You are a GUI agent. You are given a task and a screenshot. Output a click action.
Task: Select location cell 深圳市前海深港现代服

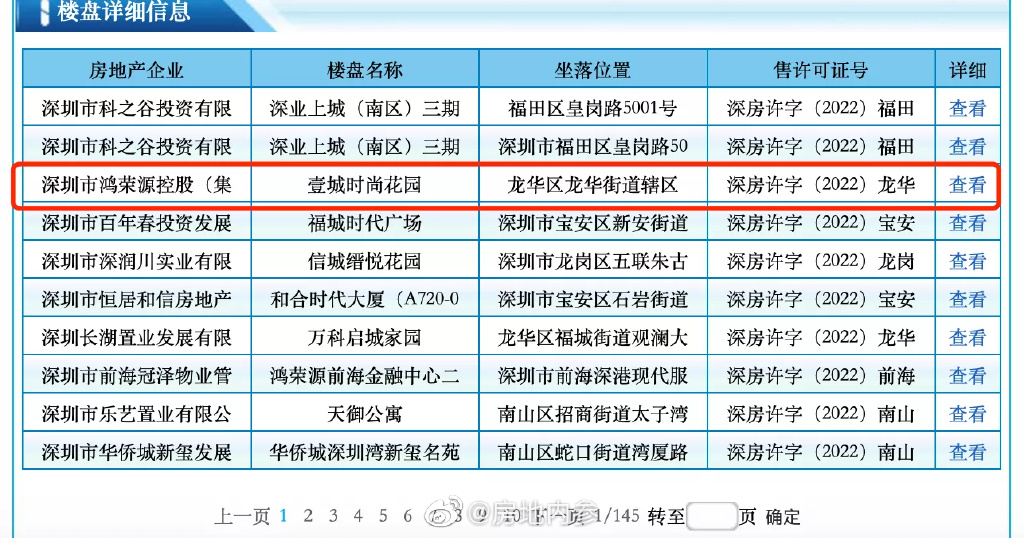pyautogui.click(x=592, y=376)
